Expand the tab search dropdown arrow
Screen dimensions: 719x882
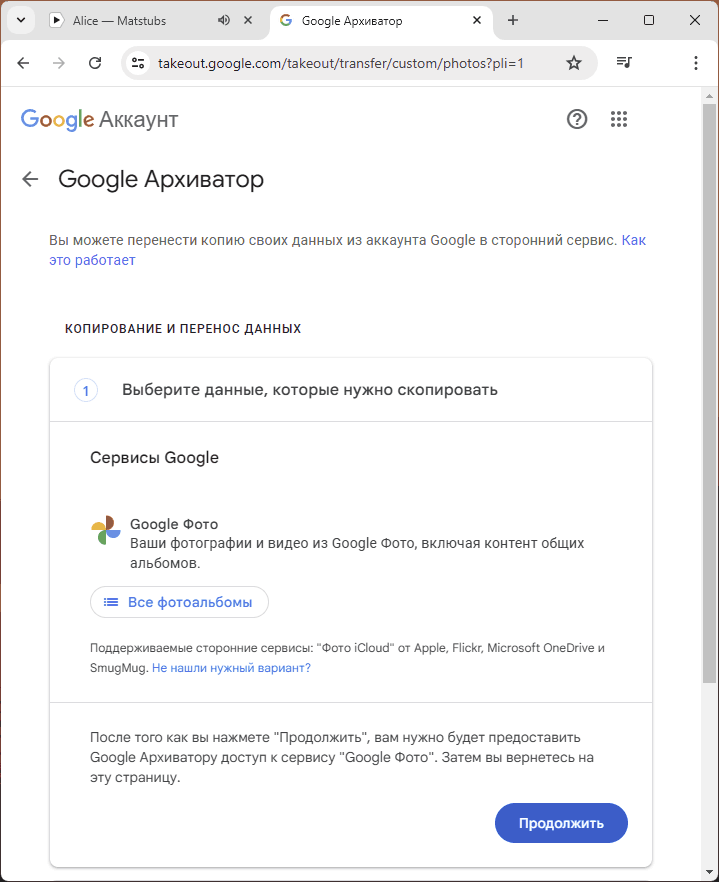21,21
